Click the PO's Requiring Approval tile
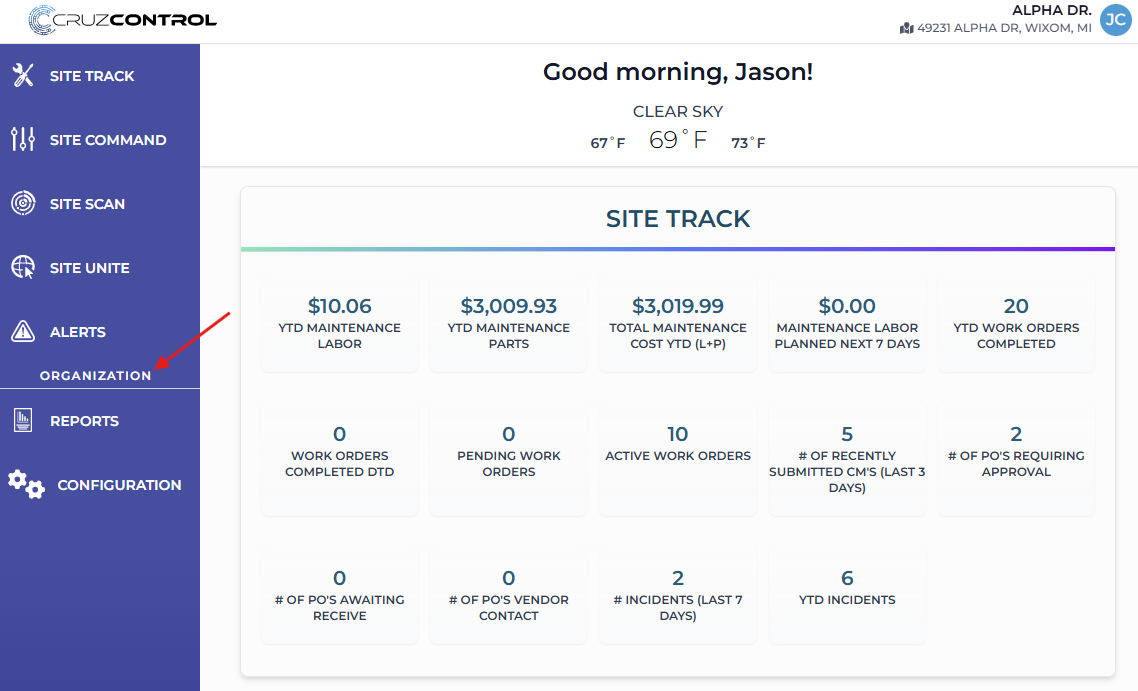Image resolution: width=1138 pixels, height=691 pixels. coord(1016,461)
